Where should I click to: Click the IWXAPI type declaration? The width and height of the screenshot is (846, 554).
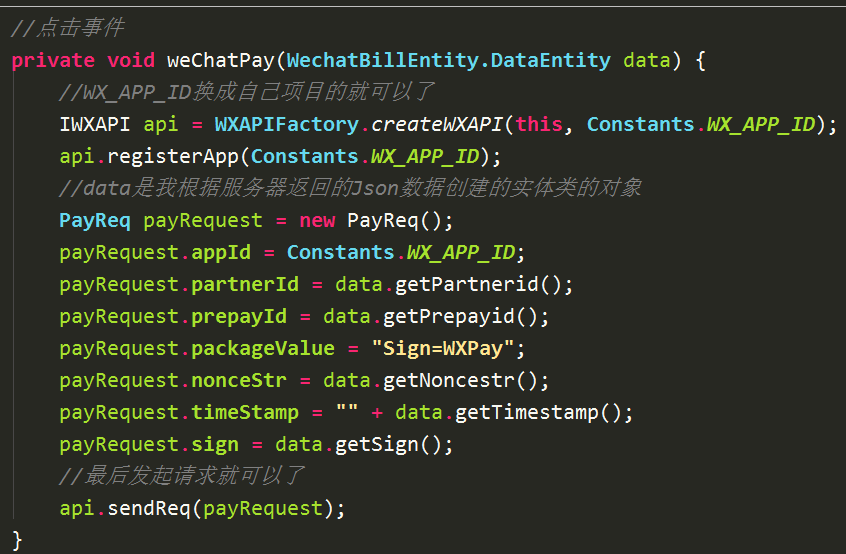tap(95, 125)
